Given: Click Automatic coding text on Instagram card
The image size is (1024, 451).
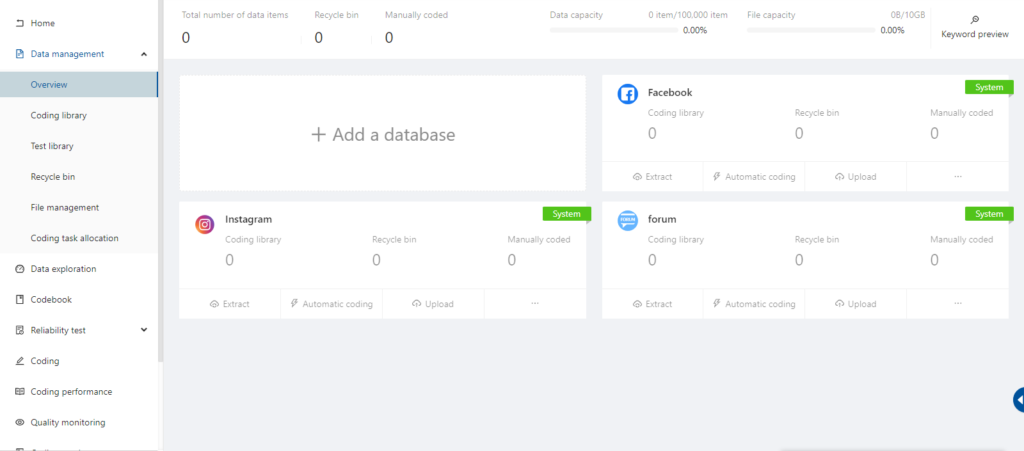Looking at the screenshot, I should click(x=338, y=304).
